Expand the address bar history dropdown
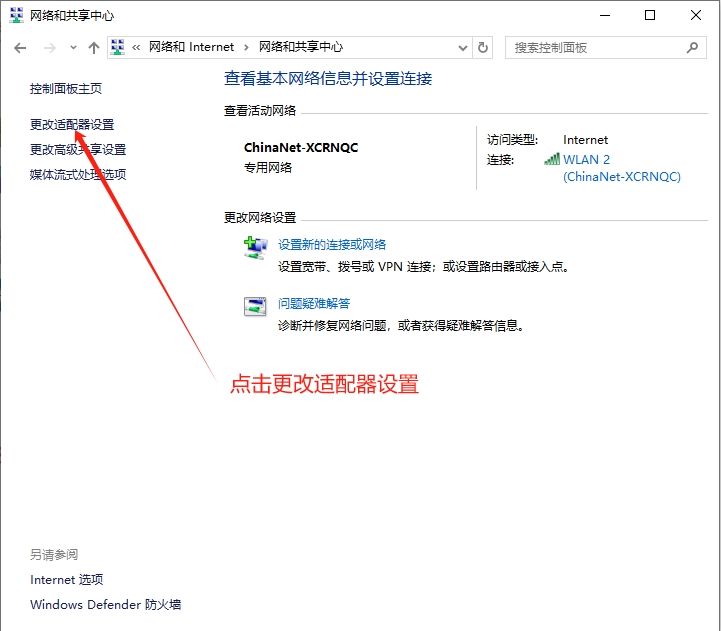 (462, 47)
